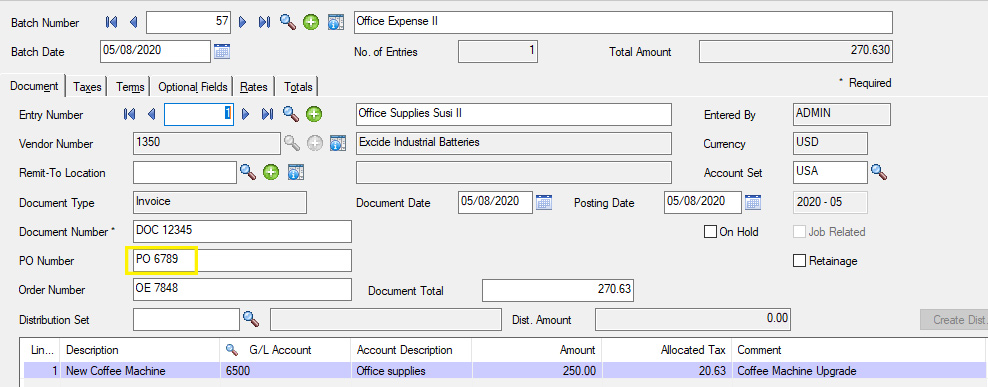Click the Amount column header

537,350
